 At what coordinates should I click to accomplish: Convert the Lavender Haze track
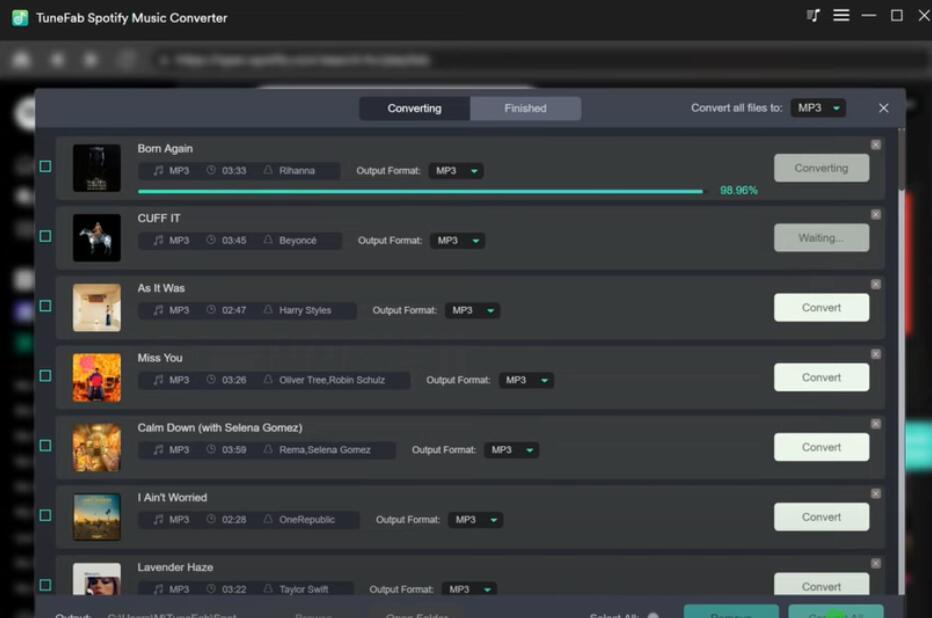pyautogui.click(x=821, y=585)
